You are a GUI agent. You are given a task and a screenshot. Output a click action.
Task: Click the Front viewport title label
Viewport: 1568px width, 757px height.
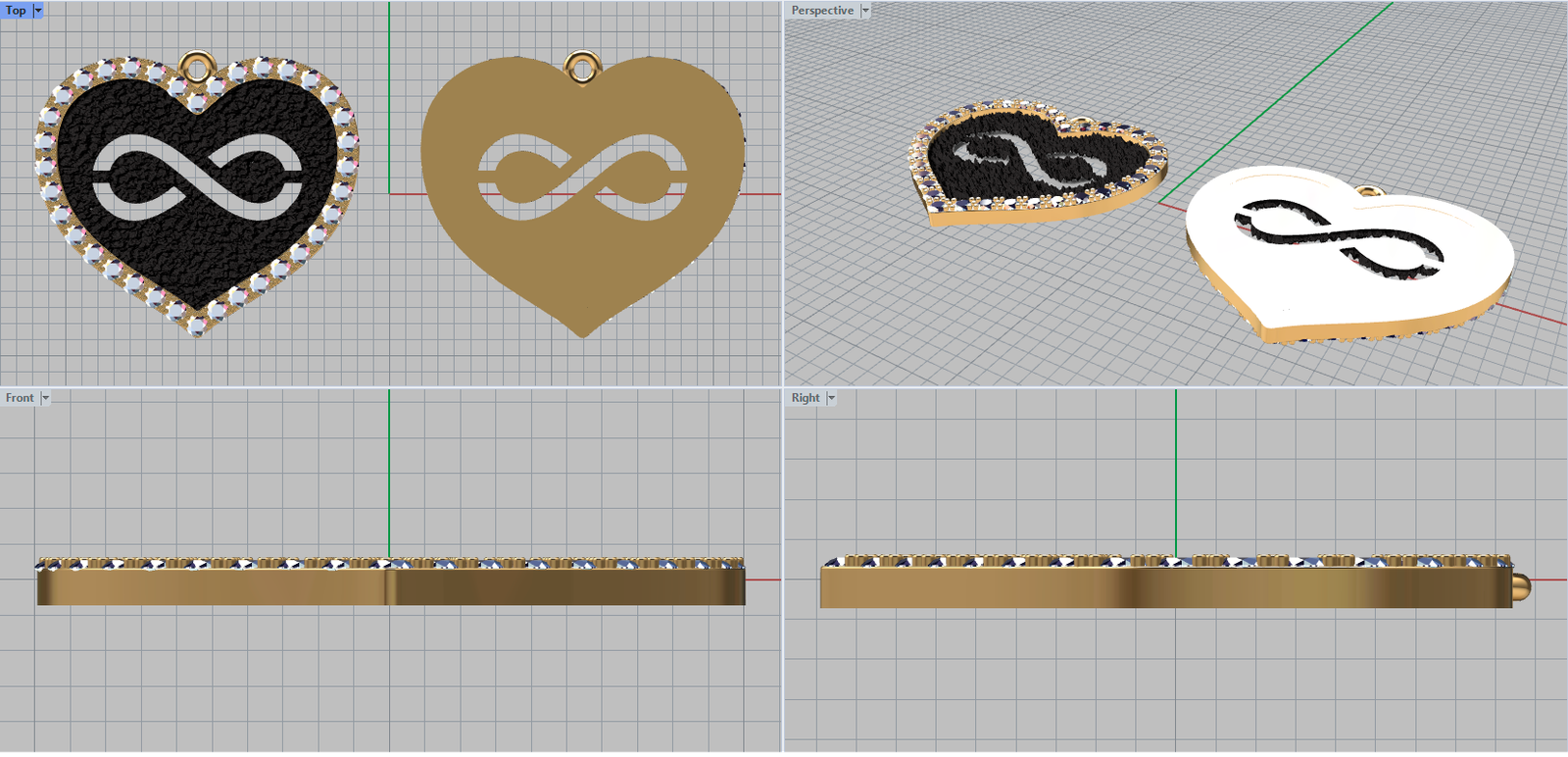coord(20,397)
